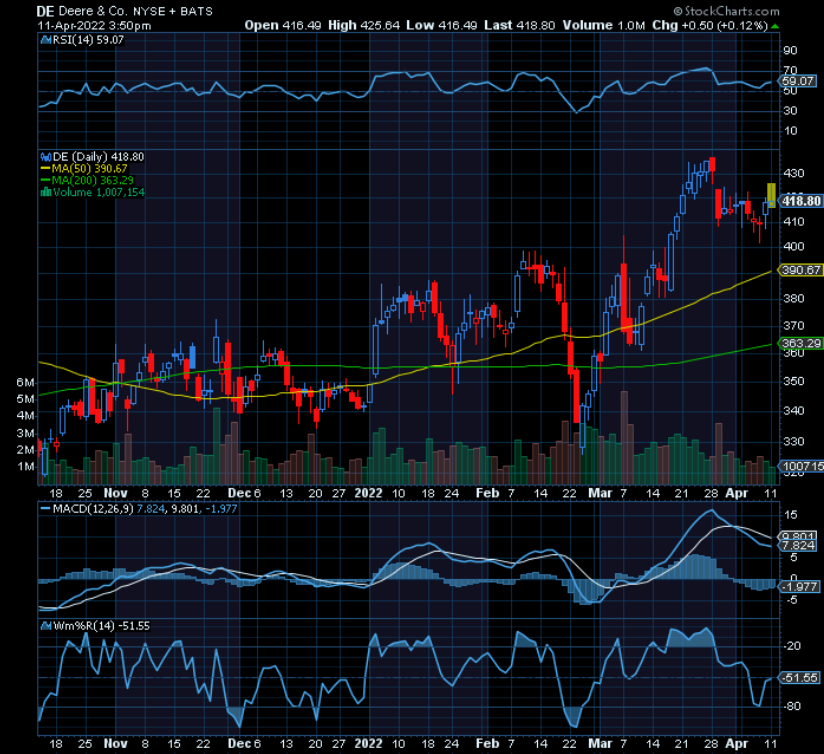
Task: Click the DE (Daily) candlestick legend icon
Action: pos(46,157)
